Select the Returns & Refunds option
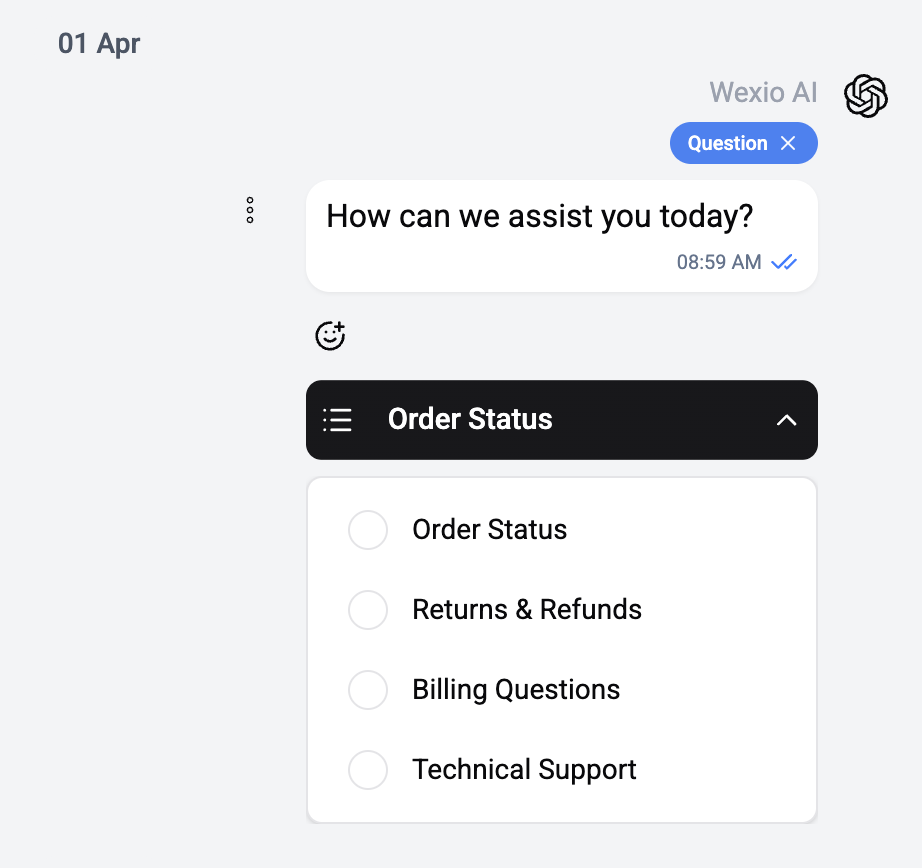 pos(368,610)
